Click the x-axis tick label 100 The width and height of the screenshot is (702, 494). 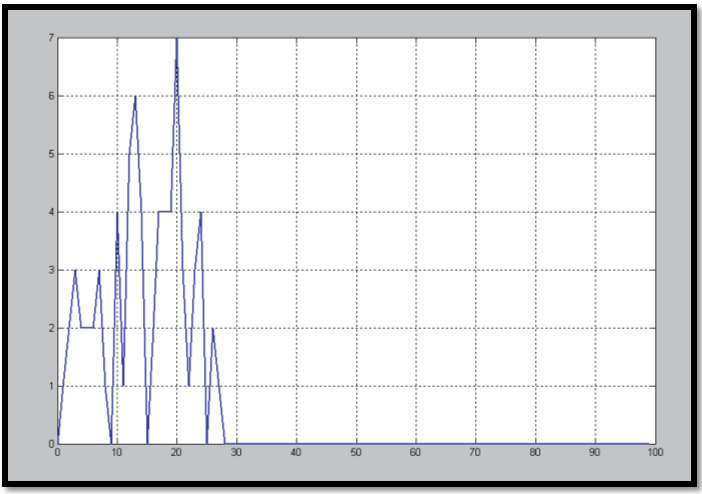click(653, 453)
